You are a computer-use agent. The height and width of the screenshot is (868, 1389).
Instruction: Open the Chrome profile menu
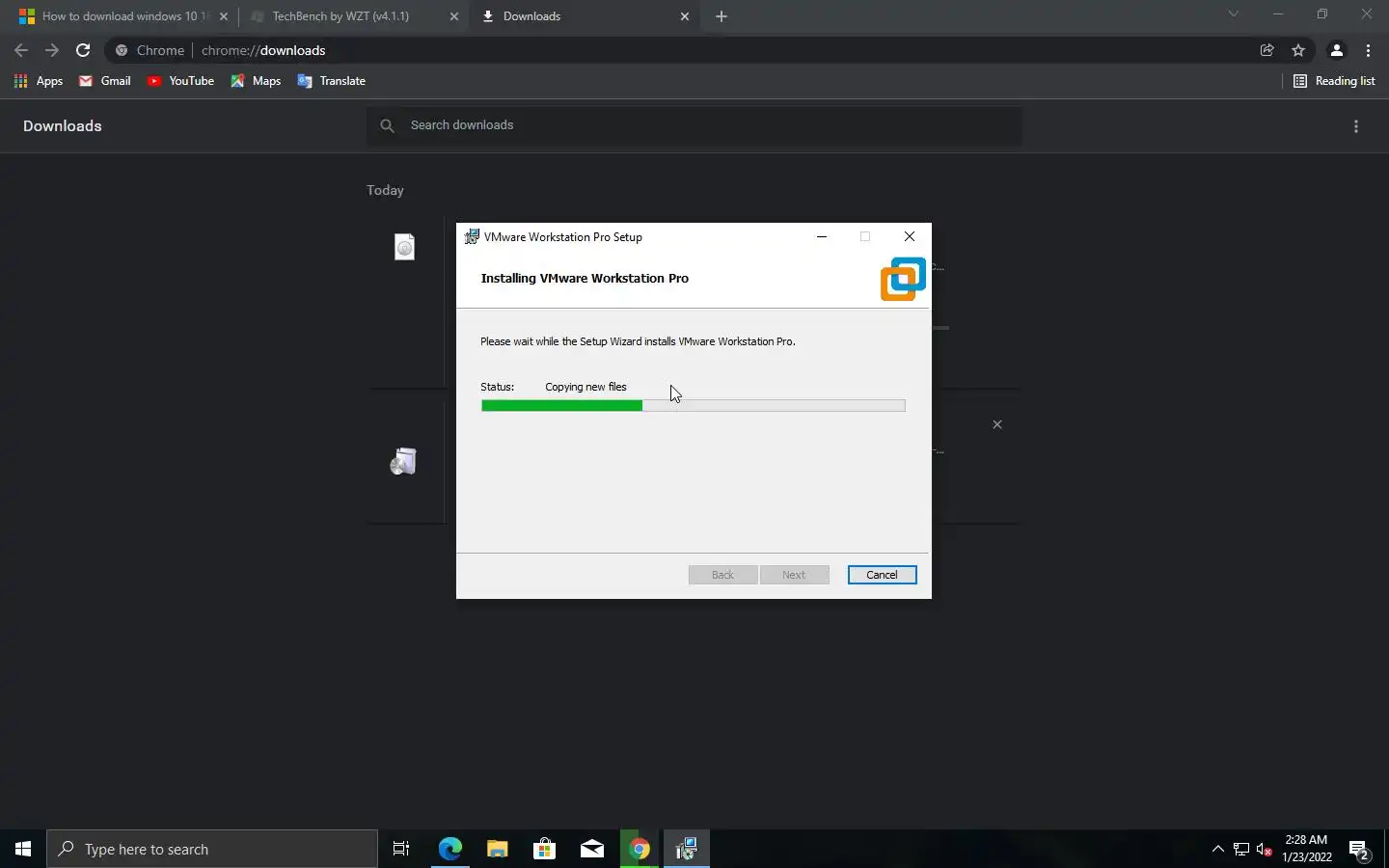tap(1337, 50)
